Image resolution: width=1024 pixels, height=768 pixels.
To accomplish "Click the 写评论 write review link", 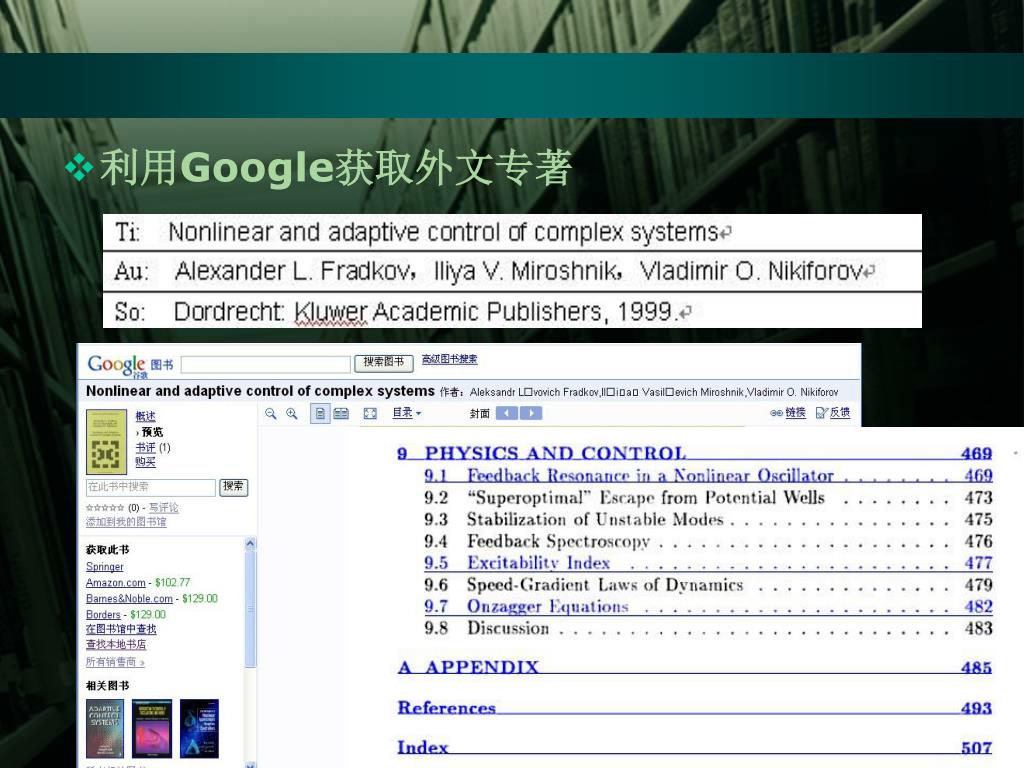I will pyautogui.click(x=163, y=507).
